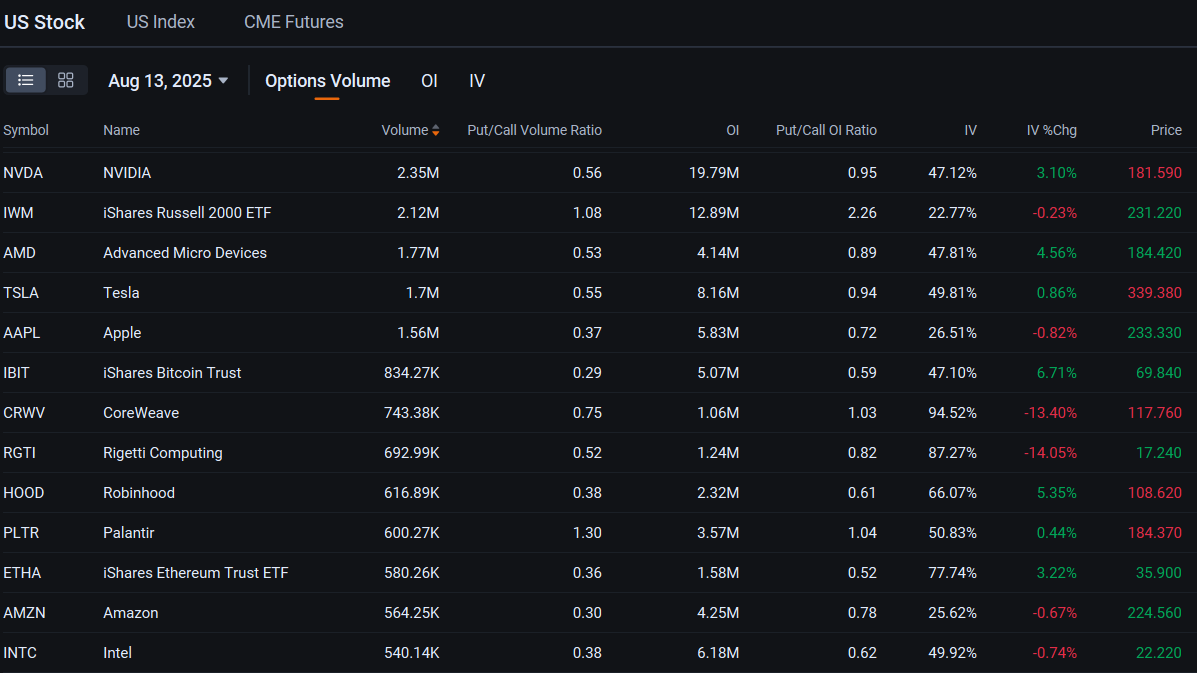Click the Tesla company name

click(x=121, y=293)
